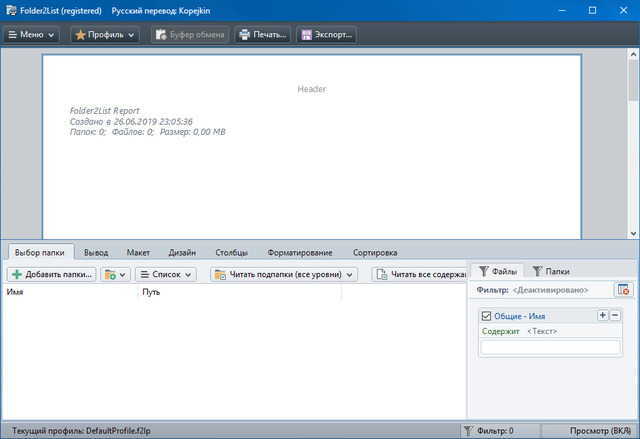
Task: Open the folder icon dropdown
Action: click(x=115, y=274)
